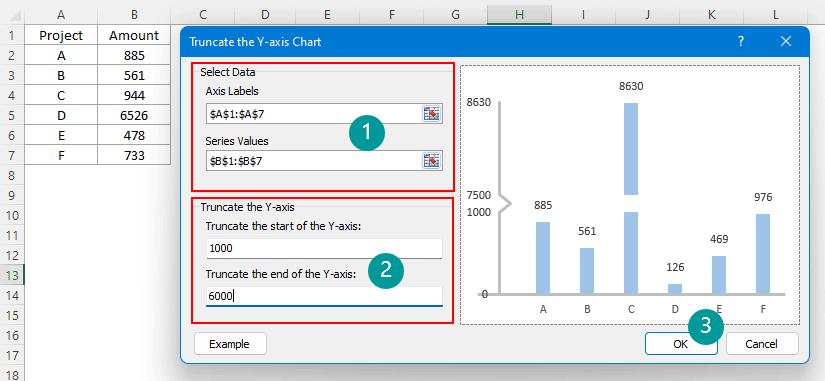This screenshot has width=825, height=381.
Task: Open the Example button
Action: (229, 344)
